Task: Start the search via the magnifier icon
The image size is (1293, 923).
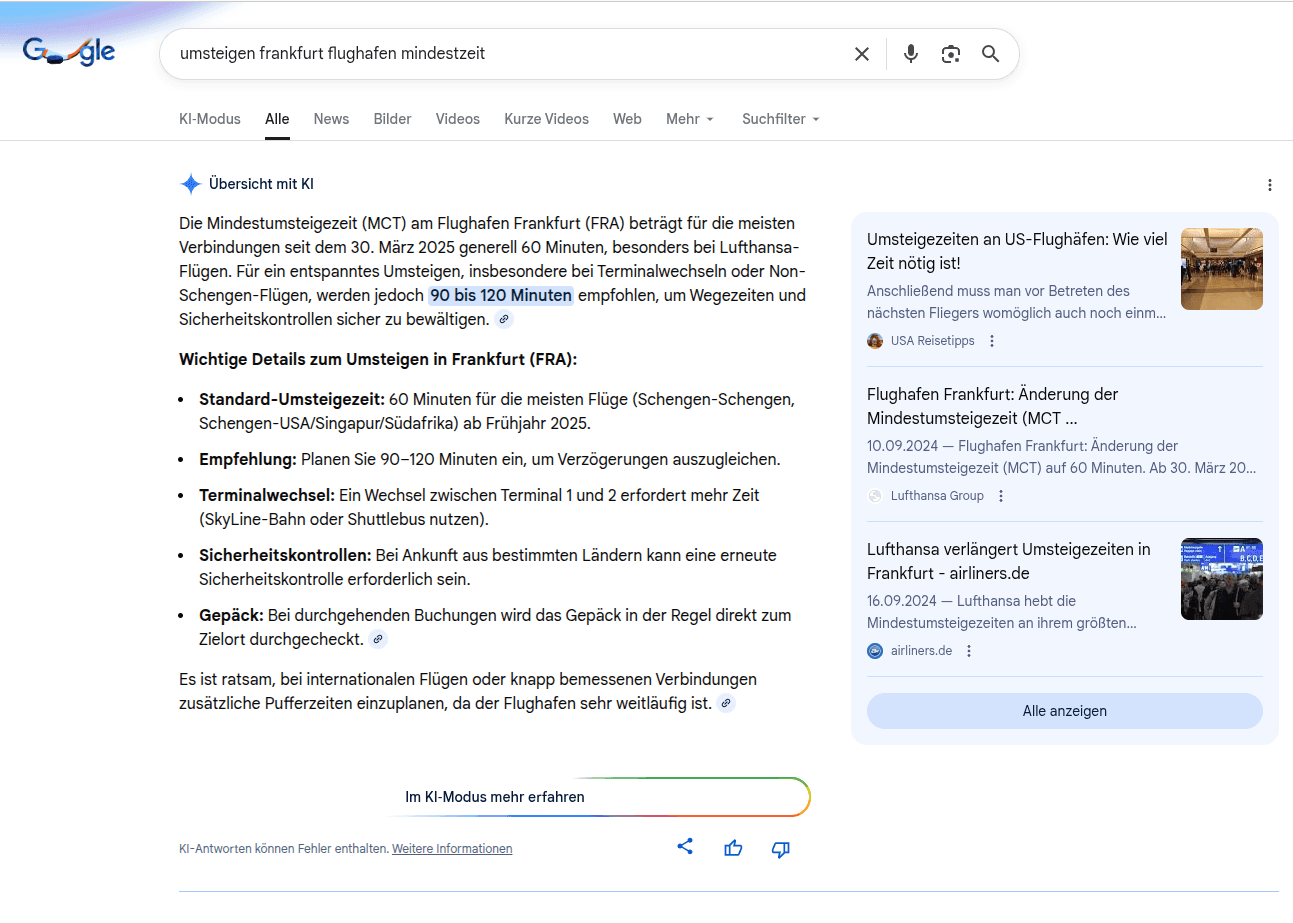Action: point(990,54)
